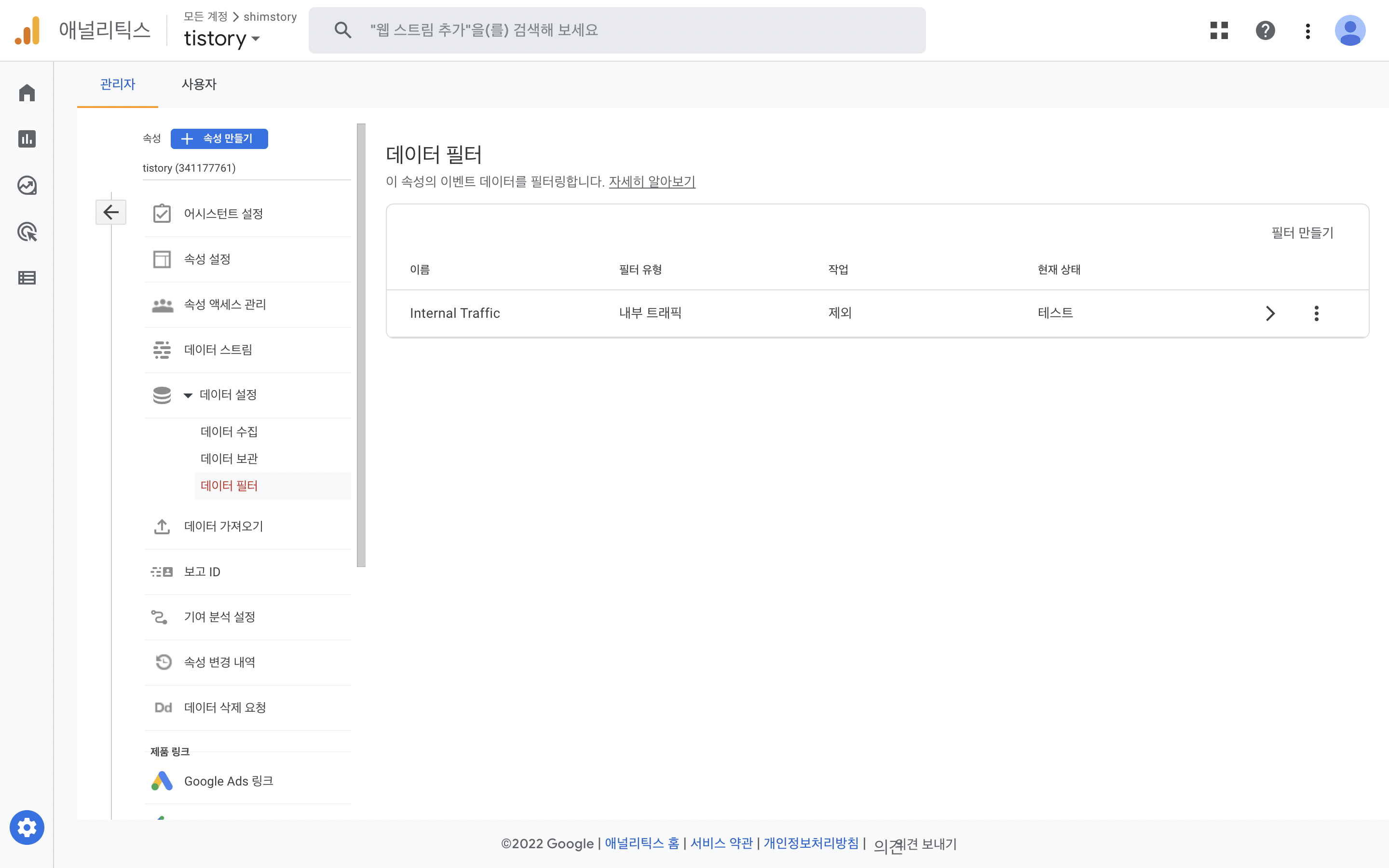
Task: Open the Explore icon in left rail
Action: (27, 186)
